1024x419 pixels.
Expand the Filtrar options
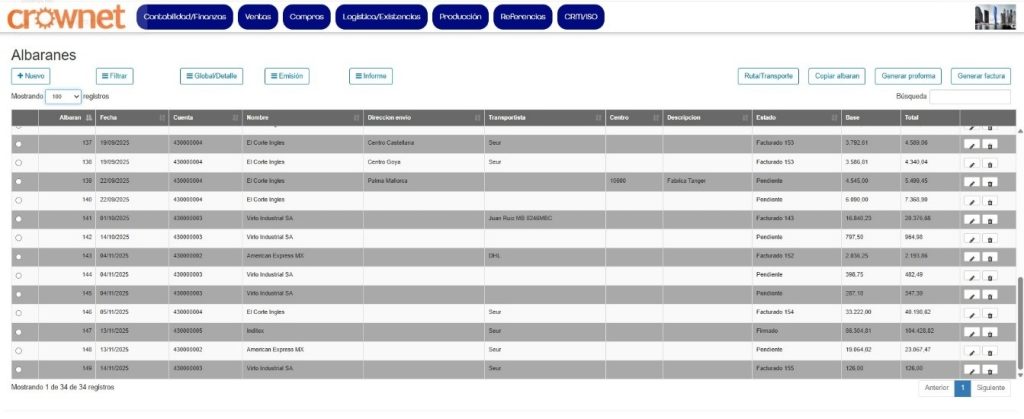[x=115, y=76]
